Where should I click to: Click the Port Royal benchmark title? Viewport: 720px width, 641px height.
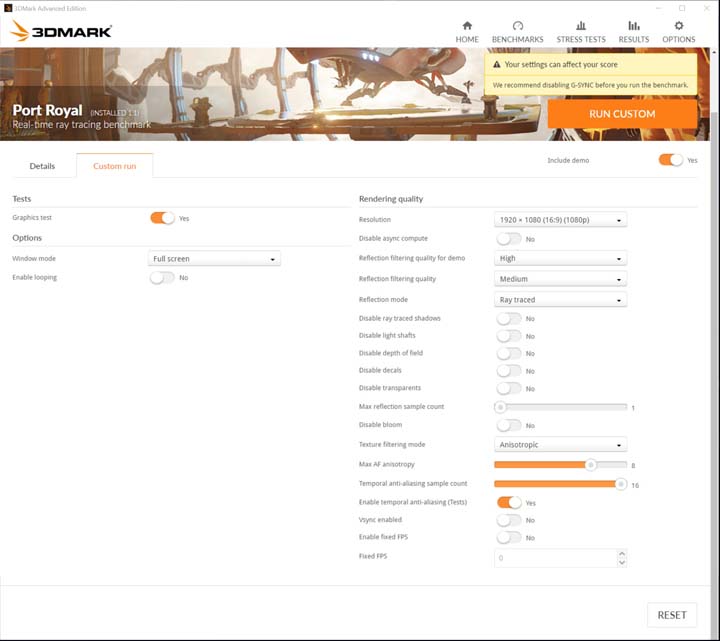pyautogui.click(x=47, y=110)
